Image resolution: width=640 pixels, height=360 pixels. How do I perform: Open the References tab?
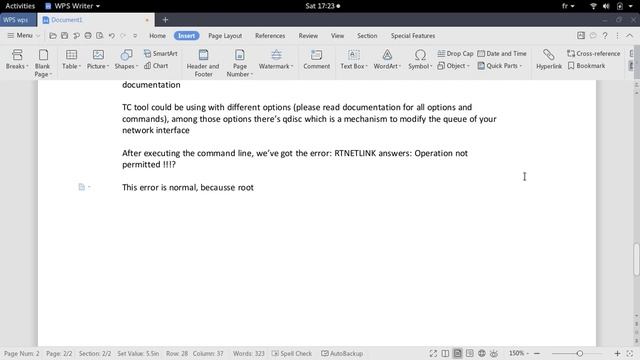(270, 36)
